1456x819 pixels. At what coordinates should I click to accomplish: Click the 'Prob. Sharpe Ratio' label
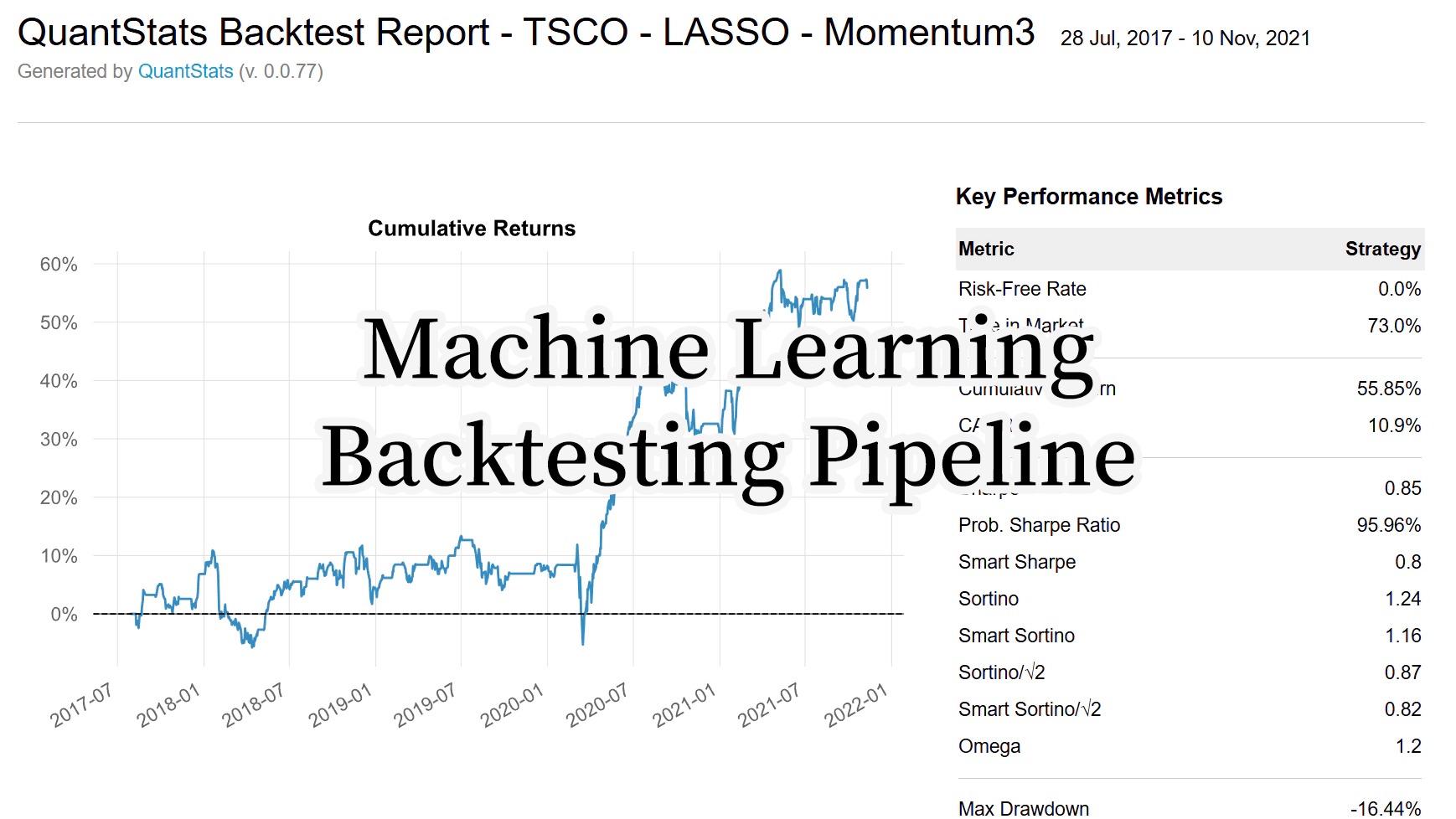(x=1039, y=525)
